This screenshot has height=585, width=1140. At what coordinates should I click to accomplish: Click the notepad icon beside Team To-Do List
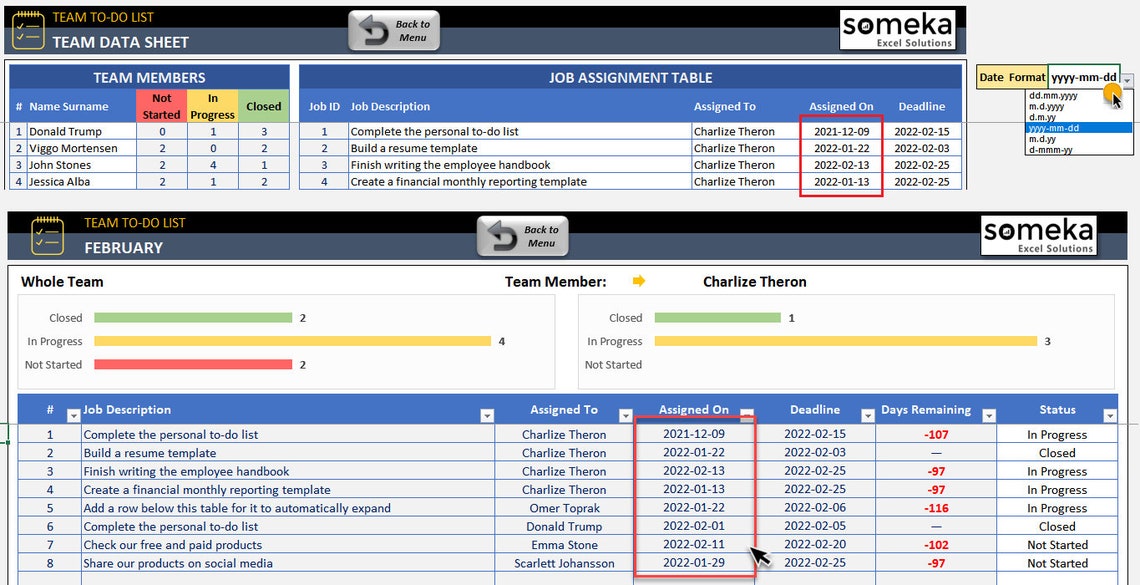point(28,29)
